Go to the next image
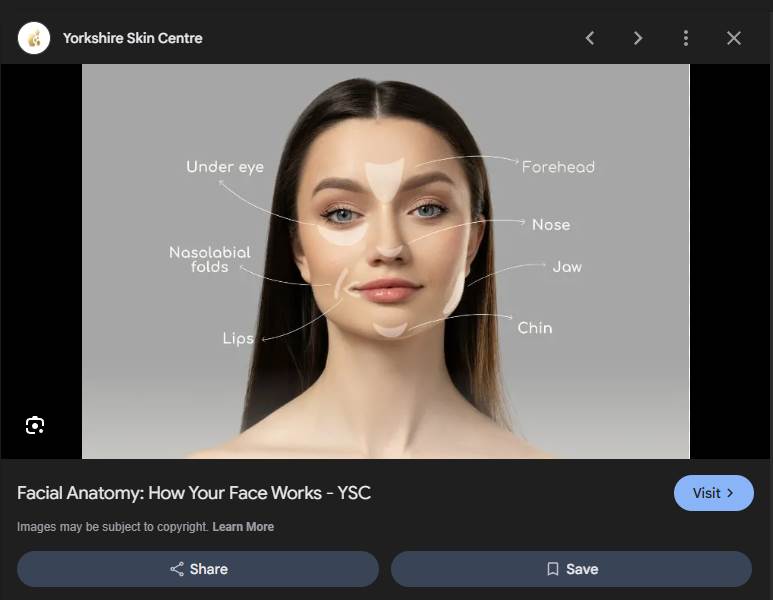 [638, 38]
